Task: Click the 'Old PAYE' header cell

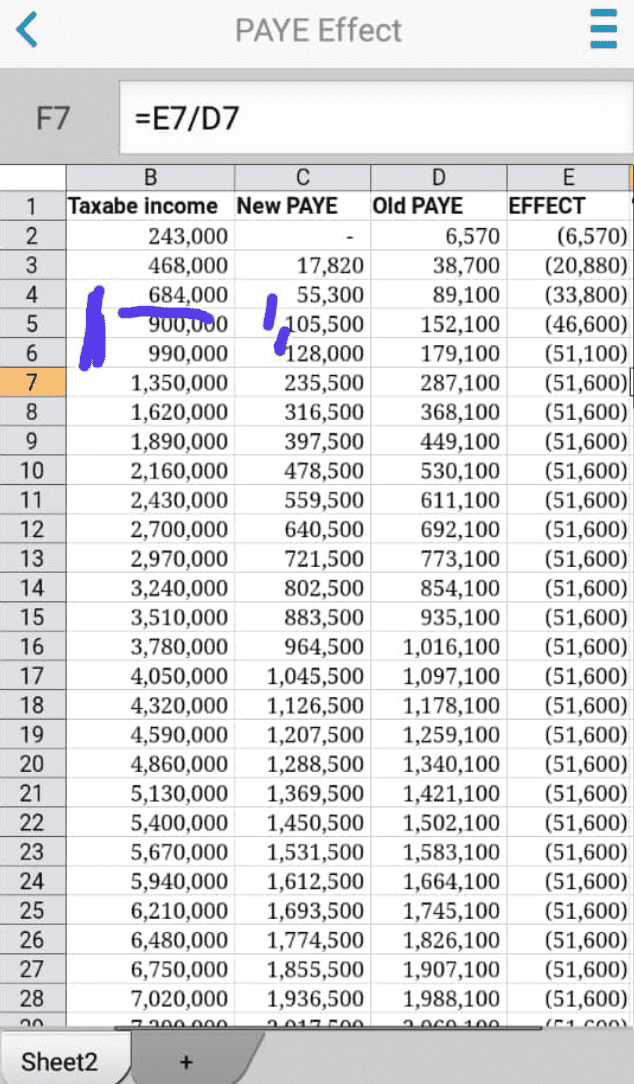Action: point(438,206)
